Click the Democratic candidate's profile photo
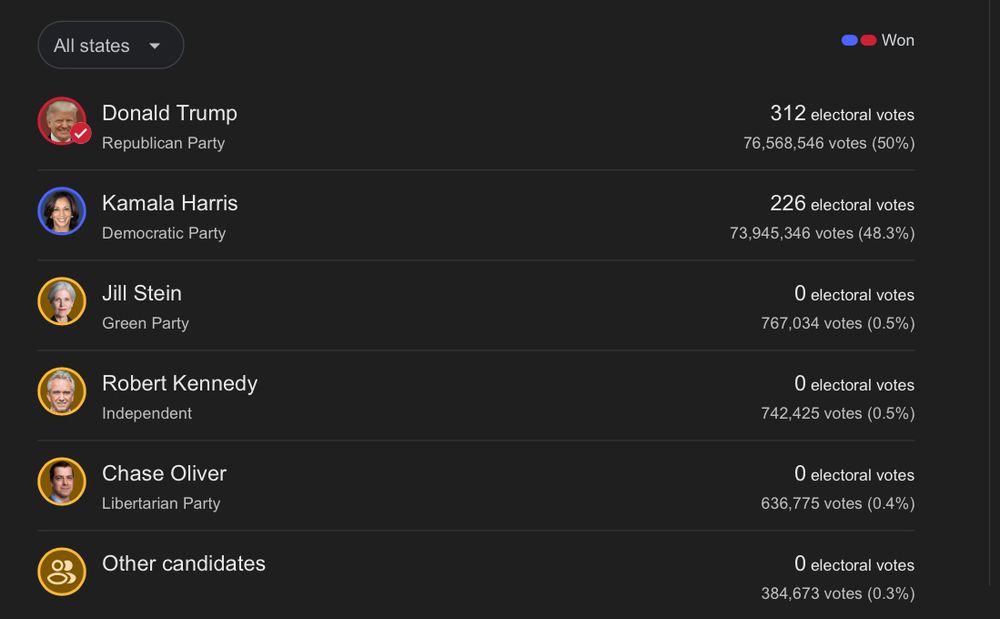Screen dimensions: 1000x619 62,211
